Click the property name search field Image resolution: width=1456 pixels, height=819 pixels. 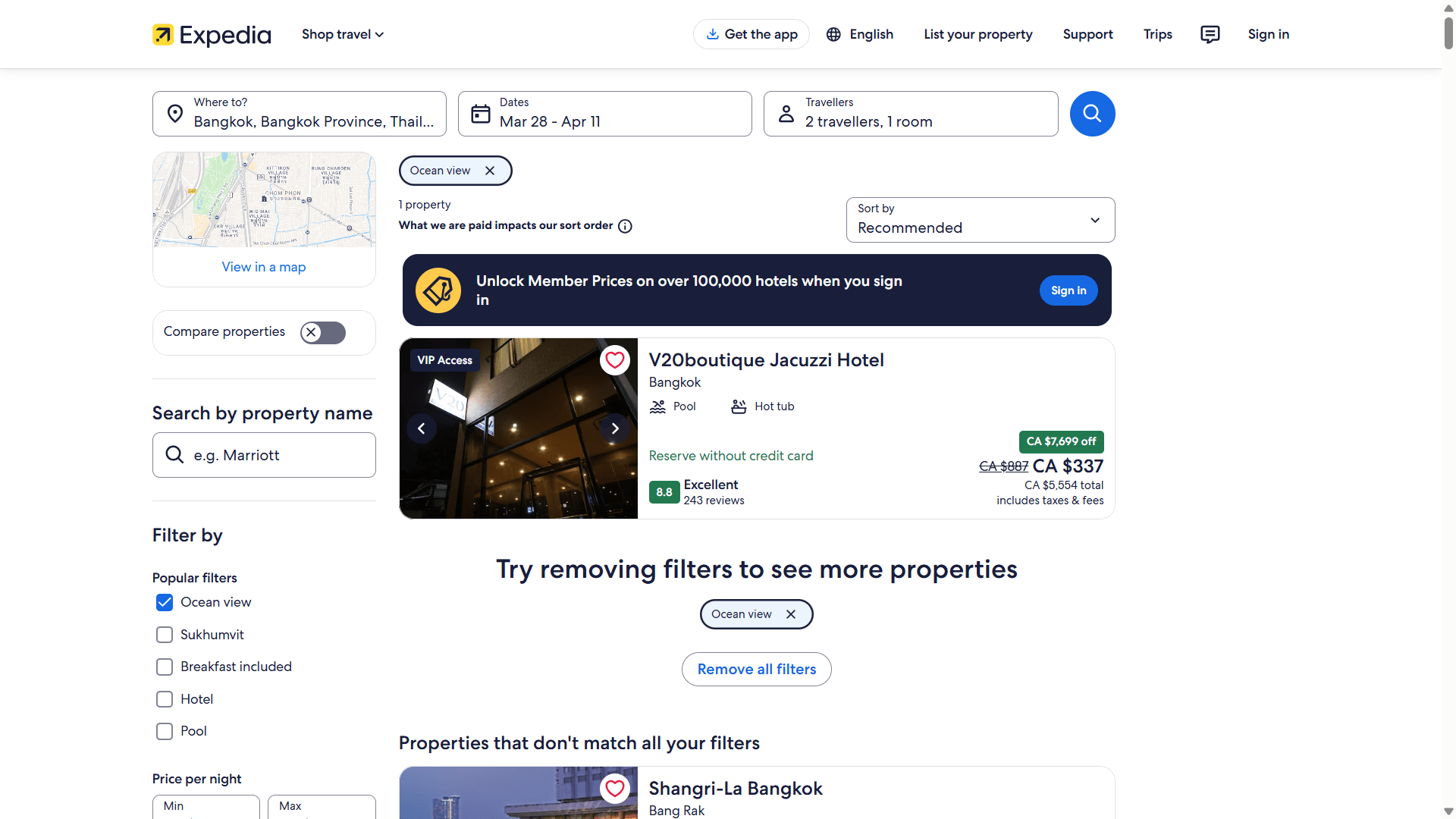[264, 455]
